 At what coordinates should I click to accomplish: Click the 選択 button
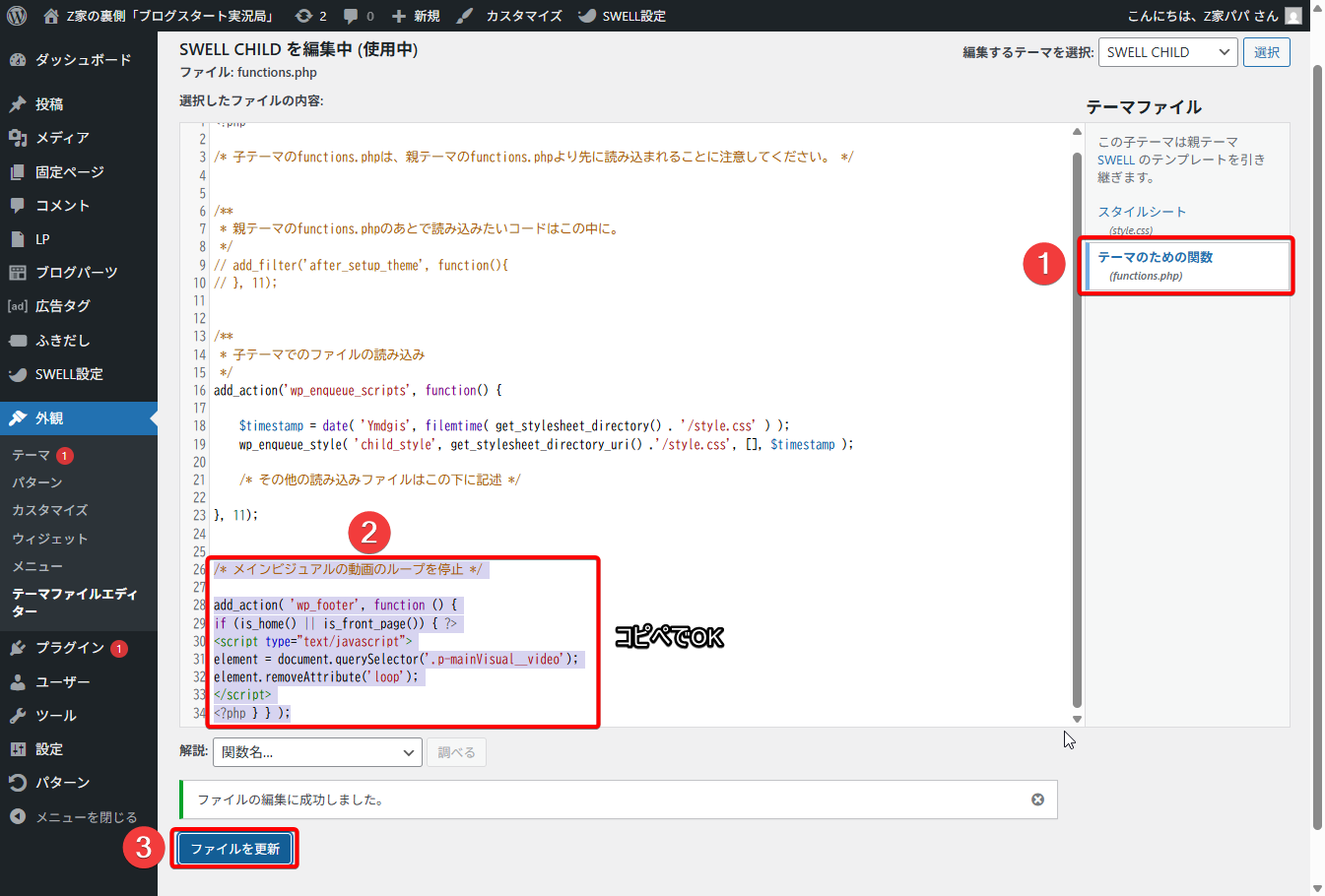pos(1267,52)
